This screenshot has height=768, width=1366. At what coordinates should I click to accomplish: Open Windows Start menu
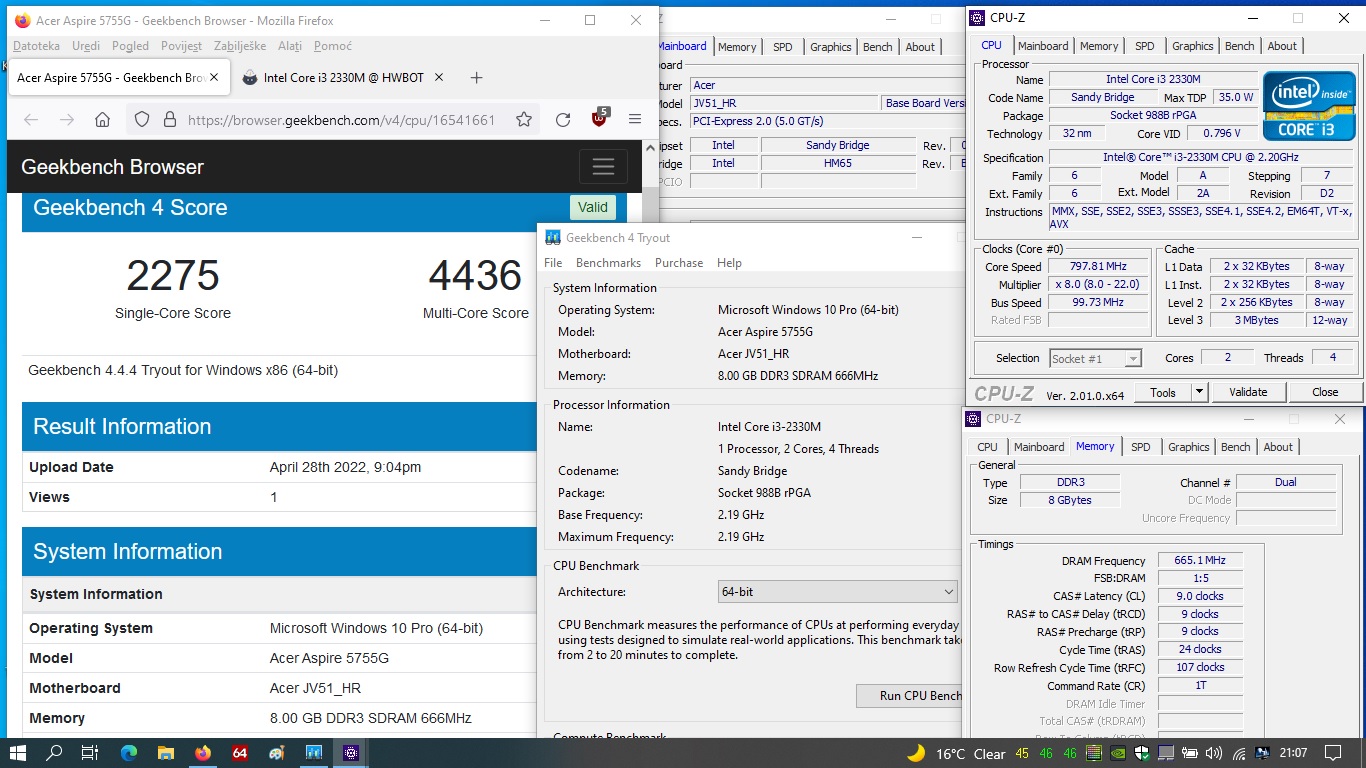point(18,753)
